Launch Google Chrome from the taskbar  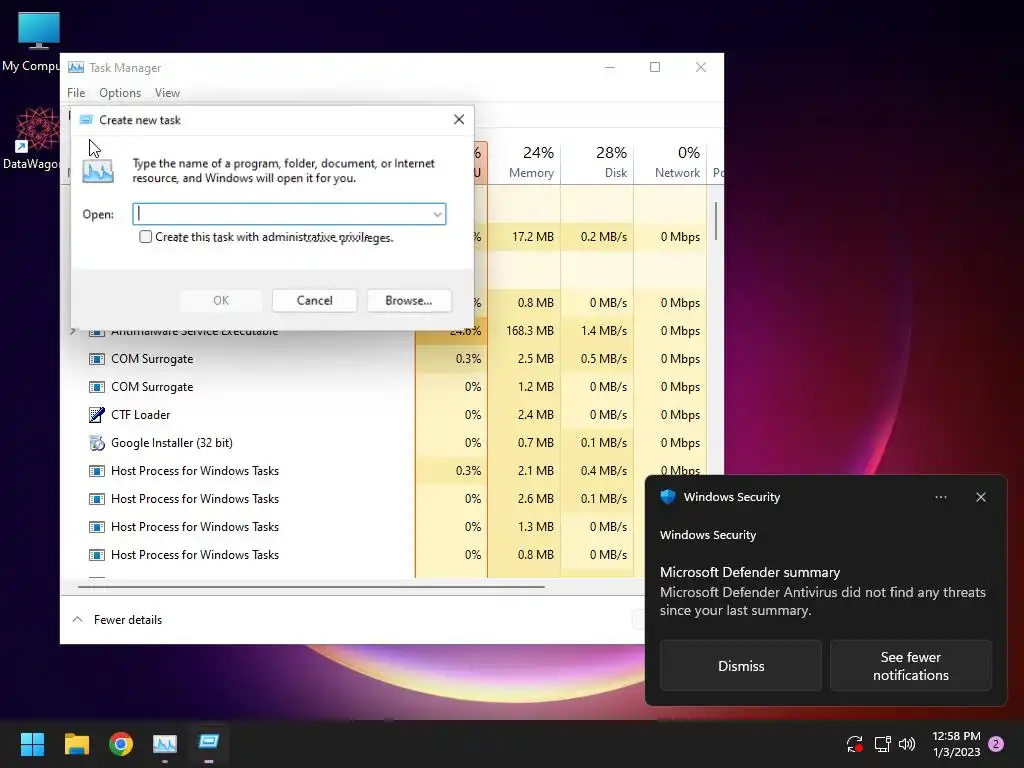click(121, 744)
